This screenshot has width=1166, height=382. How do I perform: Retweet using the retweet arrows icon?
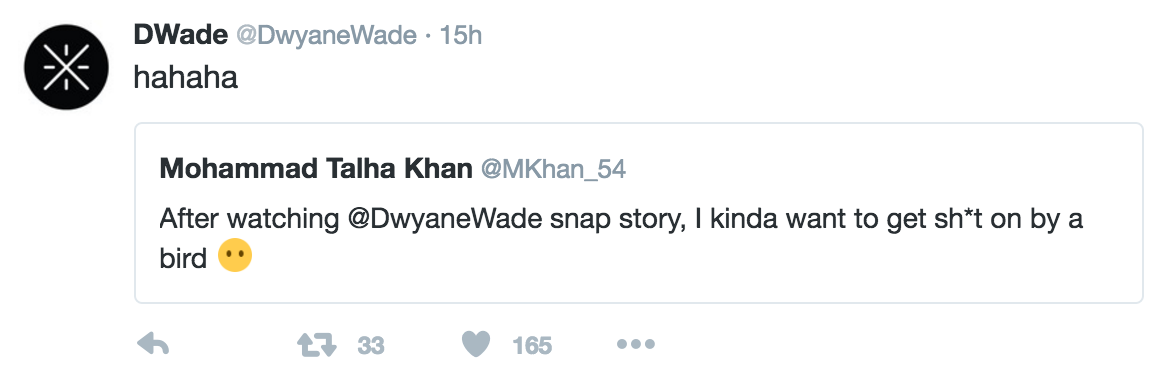tap(317, 345)
